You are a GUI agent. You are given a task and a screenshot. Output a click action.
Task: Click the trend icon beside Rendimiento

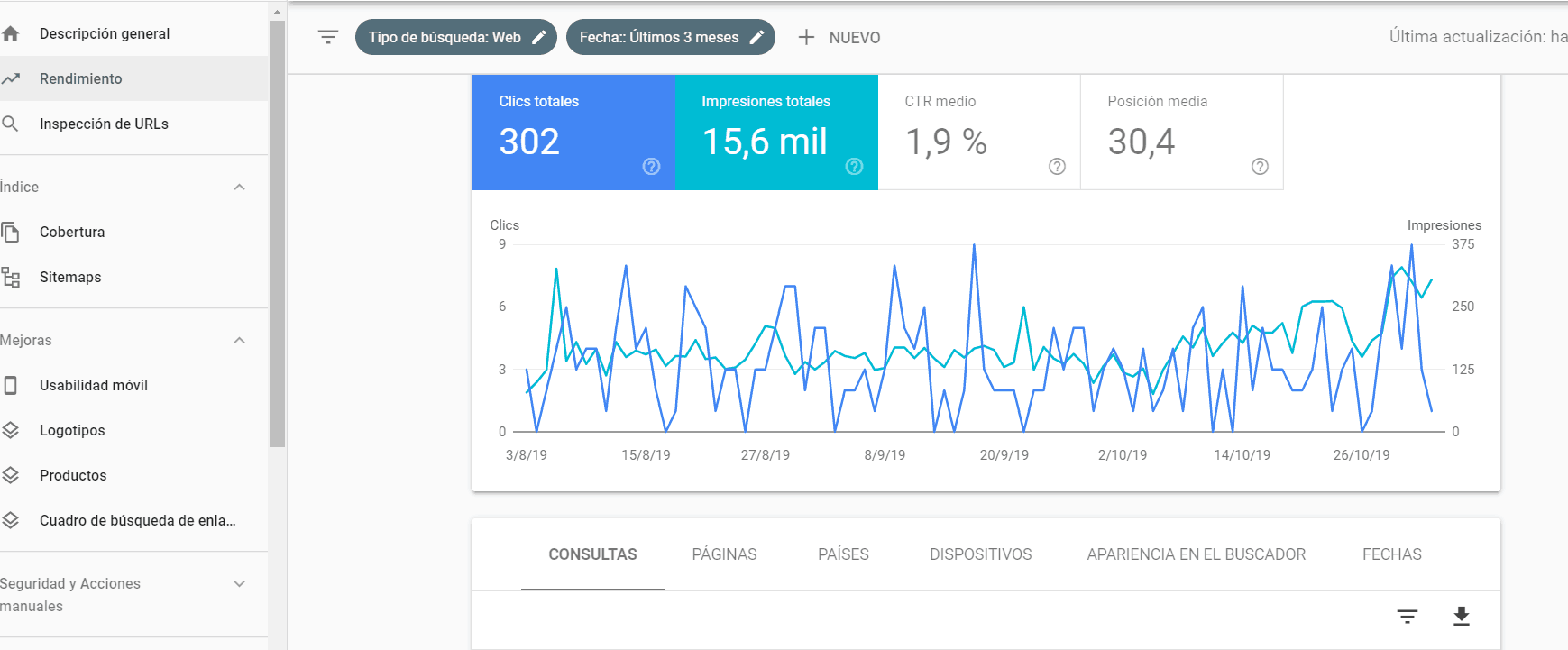11,78
